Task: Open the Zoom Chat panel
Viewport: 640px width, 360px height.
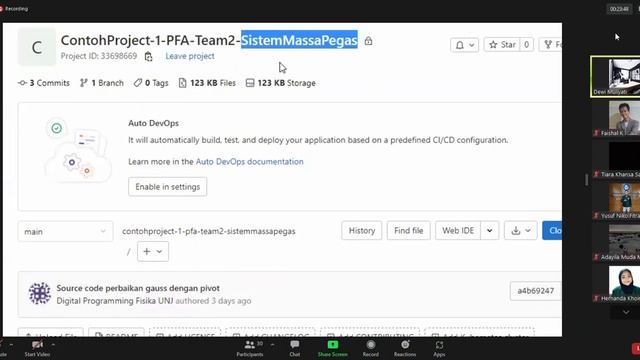Action: pyautogui.click(x=295, y=349)
